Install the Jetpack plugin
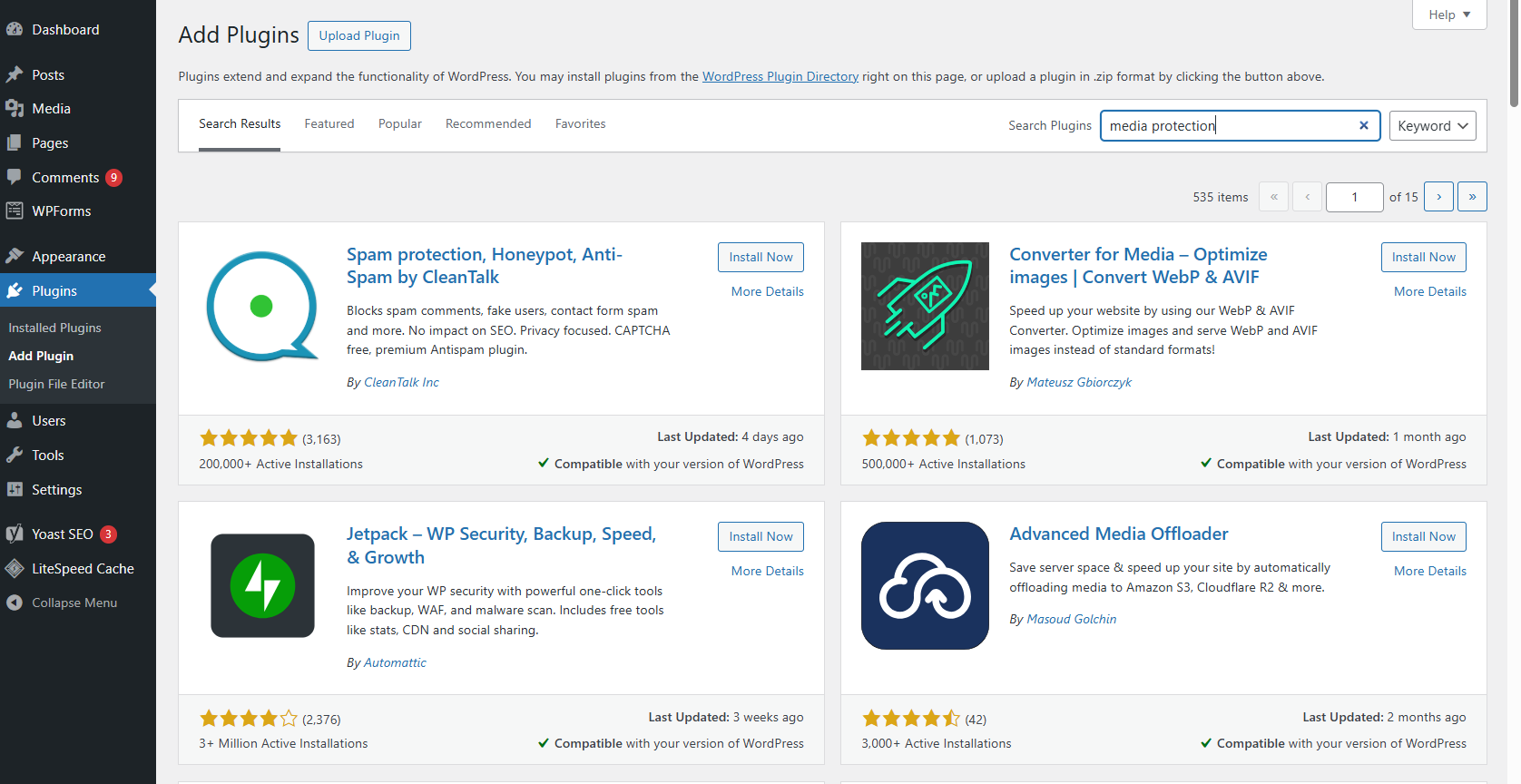 click(760, 536)
